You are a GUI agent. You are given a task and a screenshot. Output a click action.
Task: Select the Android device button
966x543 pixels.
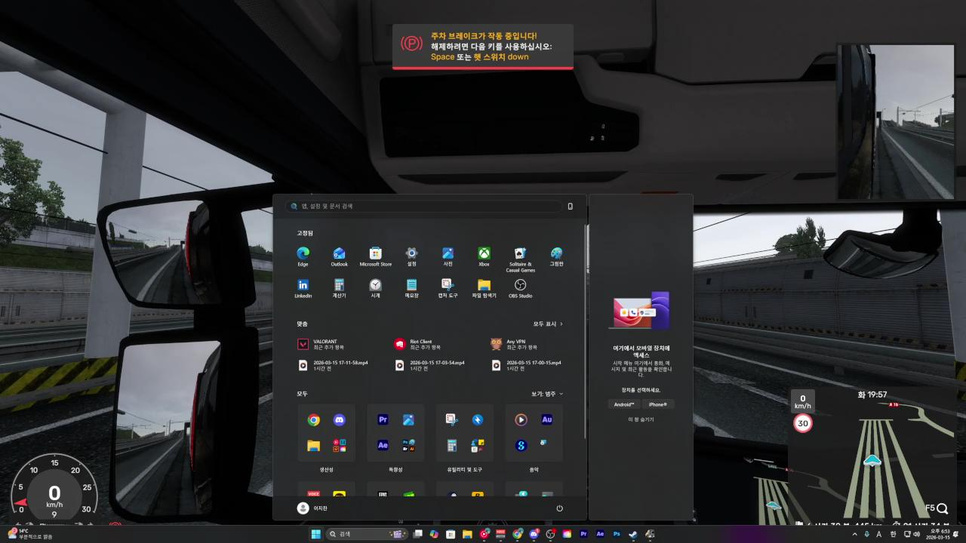point(624,404)
